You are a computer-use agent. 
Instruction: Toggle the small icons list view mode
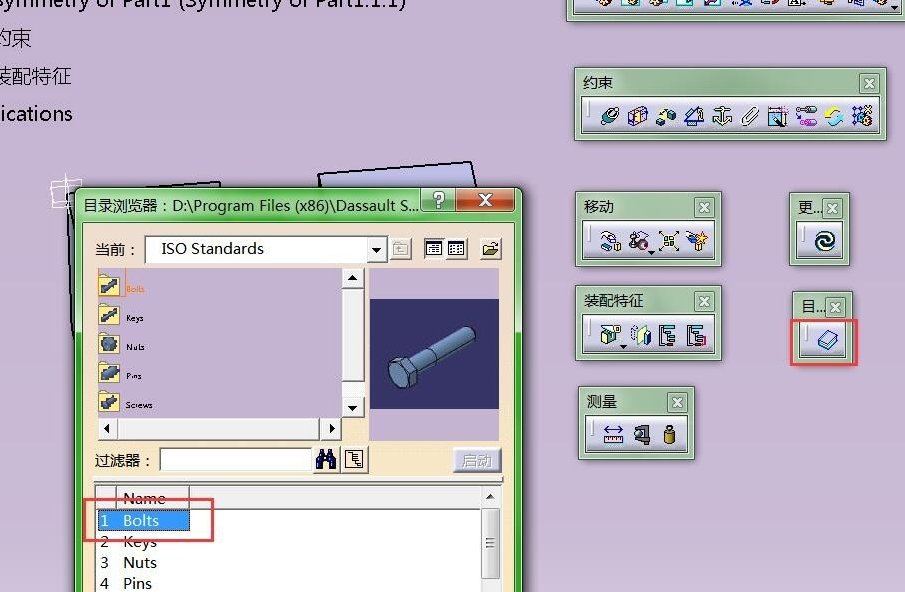click(x=456, y=249)
